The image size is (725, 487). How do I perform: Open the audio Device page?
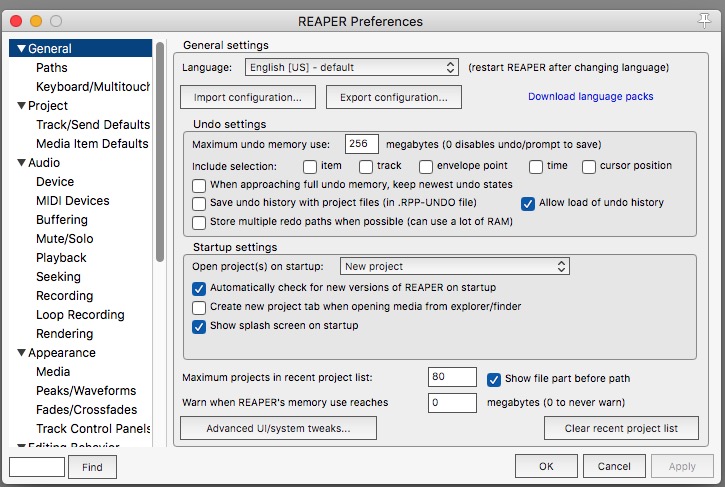tap(55, 181)
